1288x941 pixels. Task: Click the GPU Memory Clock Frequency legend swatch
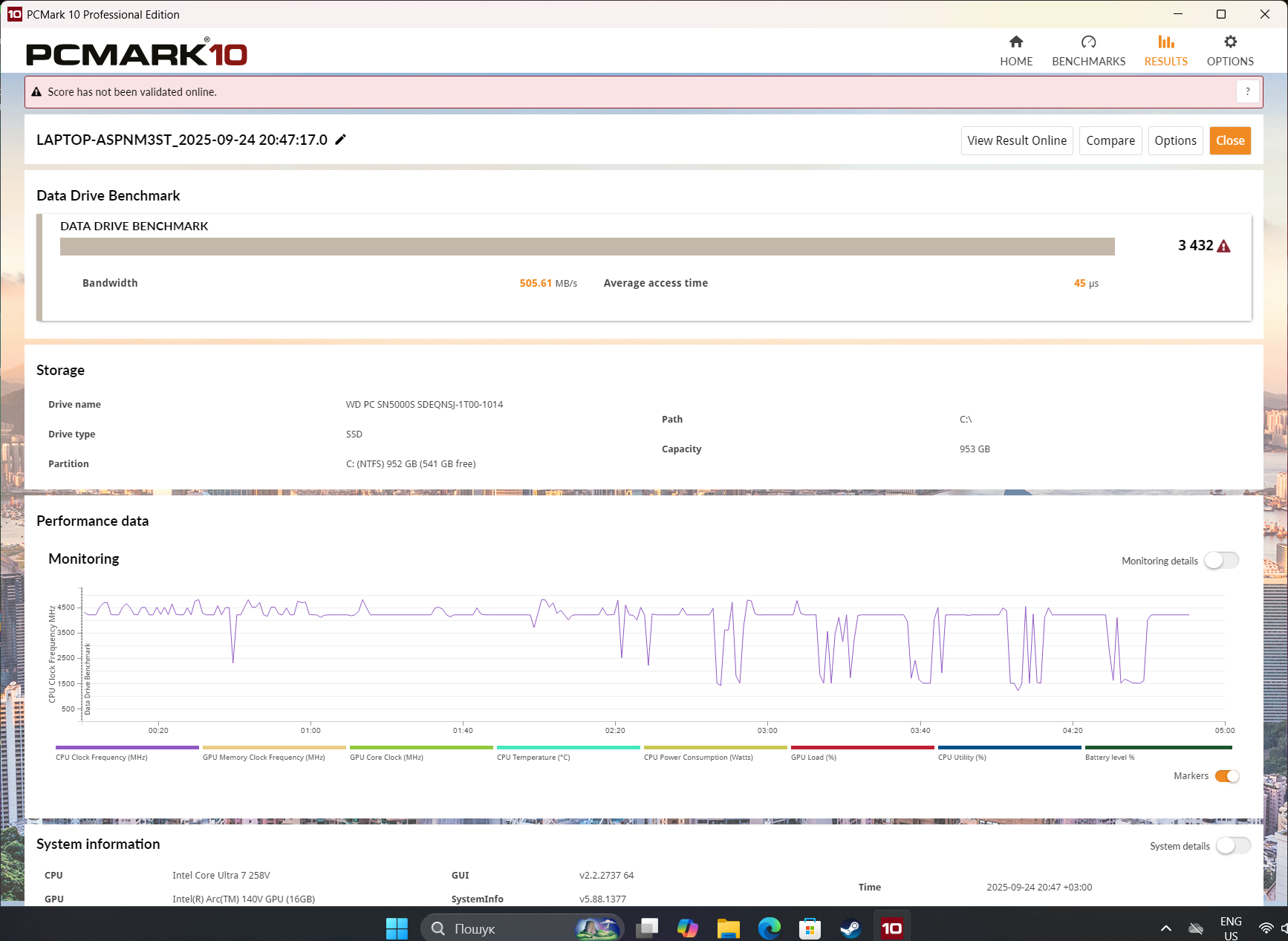(274, 747)
